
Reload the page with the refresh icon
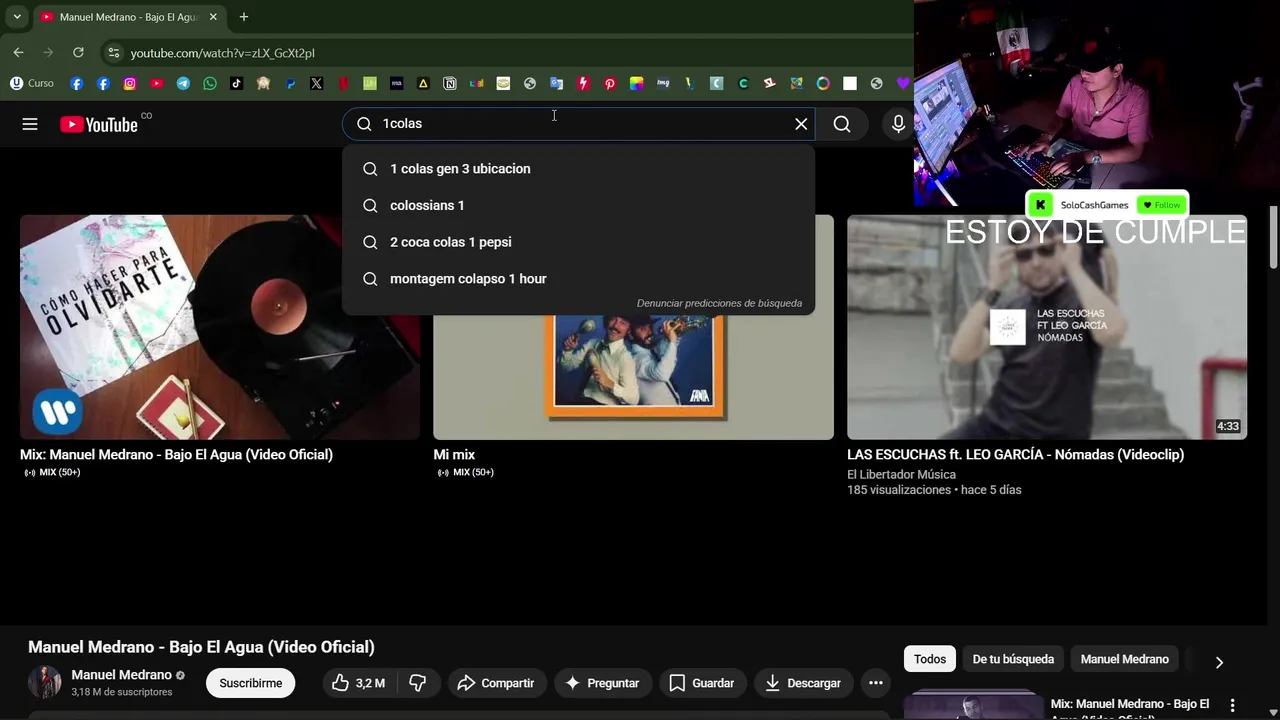78,52
